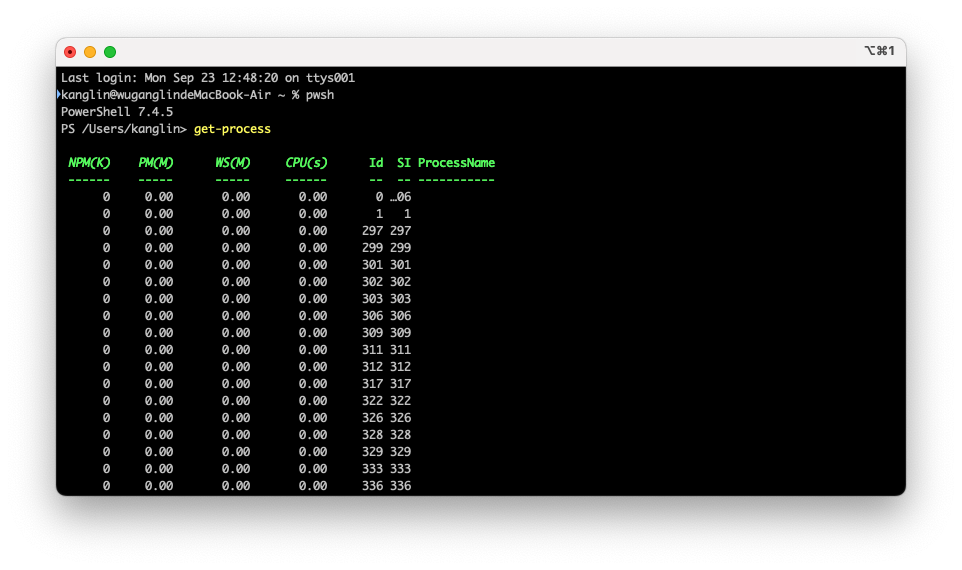962x570 pixels.
Task: Click the PM(M) column header
Action: point(156,163)
